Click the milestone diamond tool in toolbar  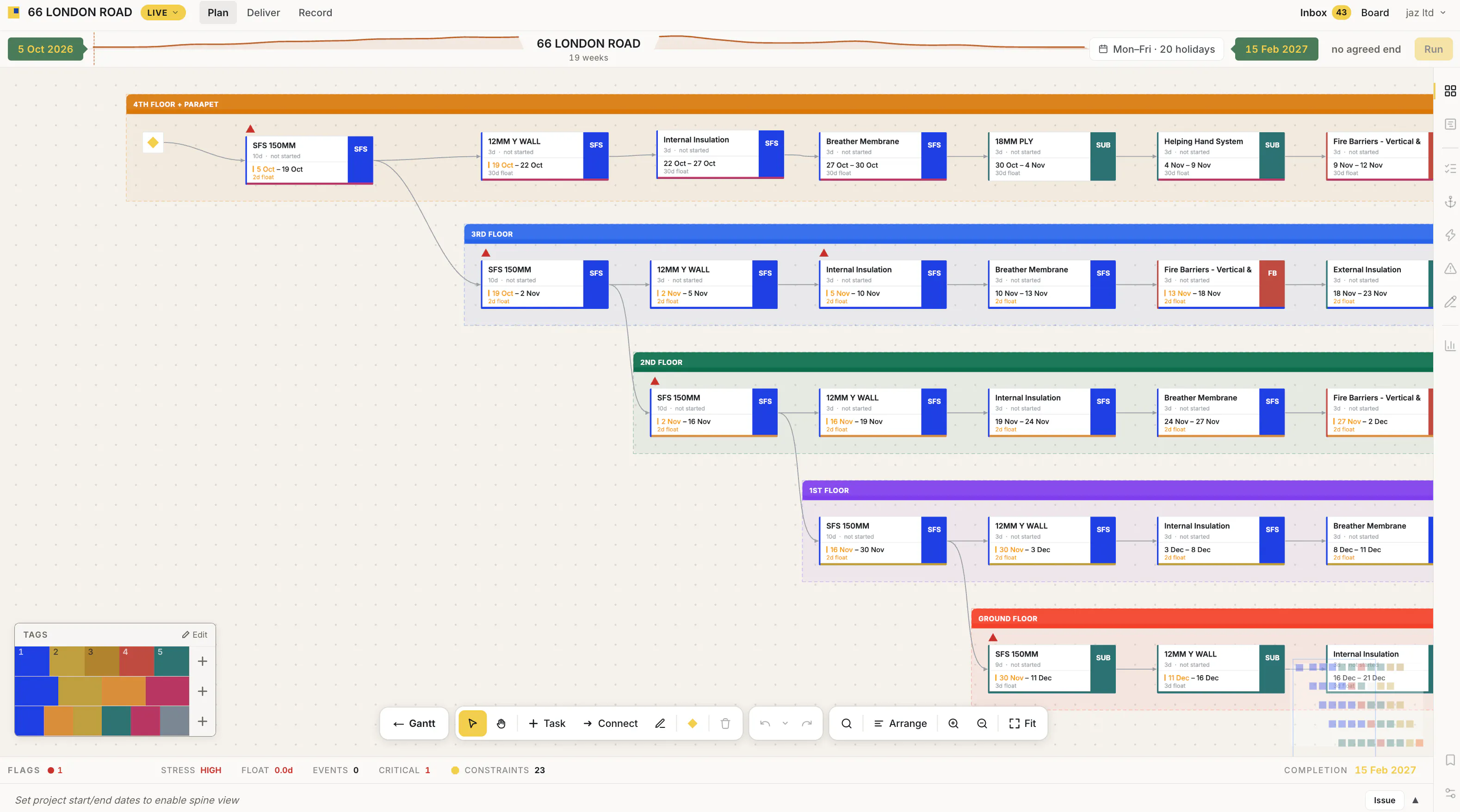pos(692,723)
